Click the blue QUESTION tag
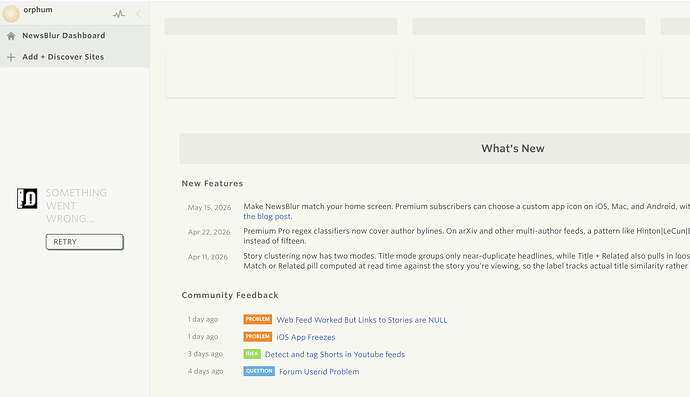 coord(259,371)
